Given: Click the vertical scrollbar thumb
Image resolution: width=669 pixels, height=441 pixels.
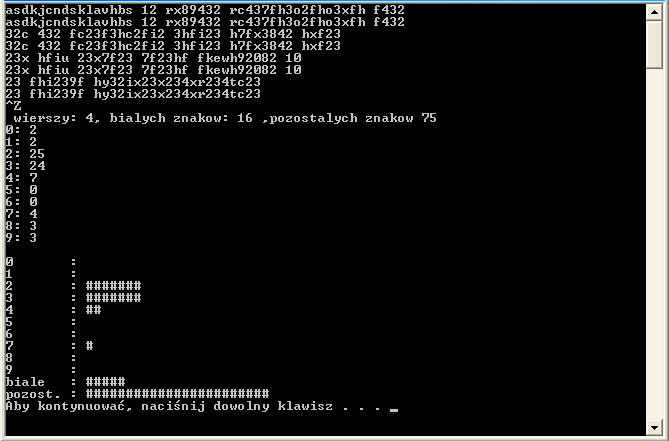Looking at the screenshot, I should click(654, 44).
